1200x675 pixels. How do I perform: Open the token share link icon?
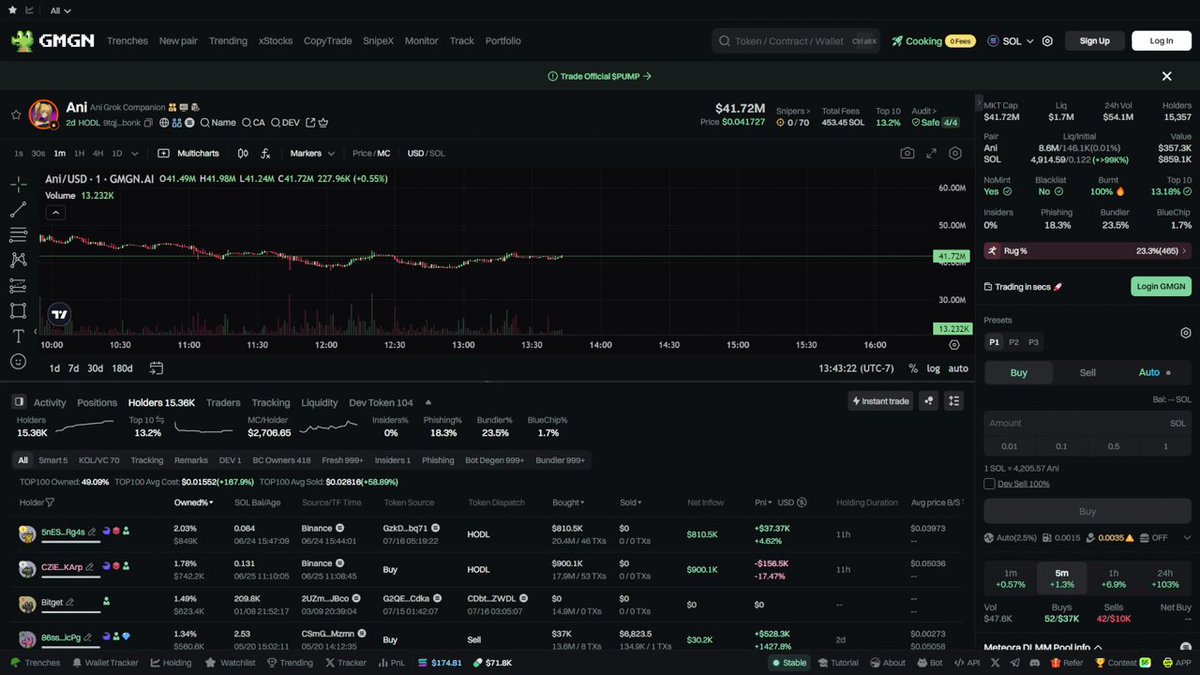(x=310, y=122)
